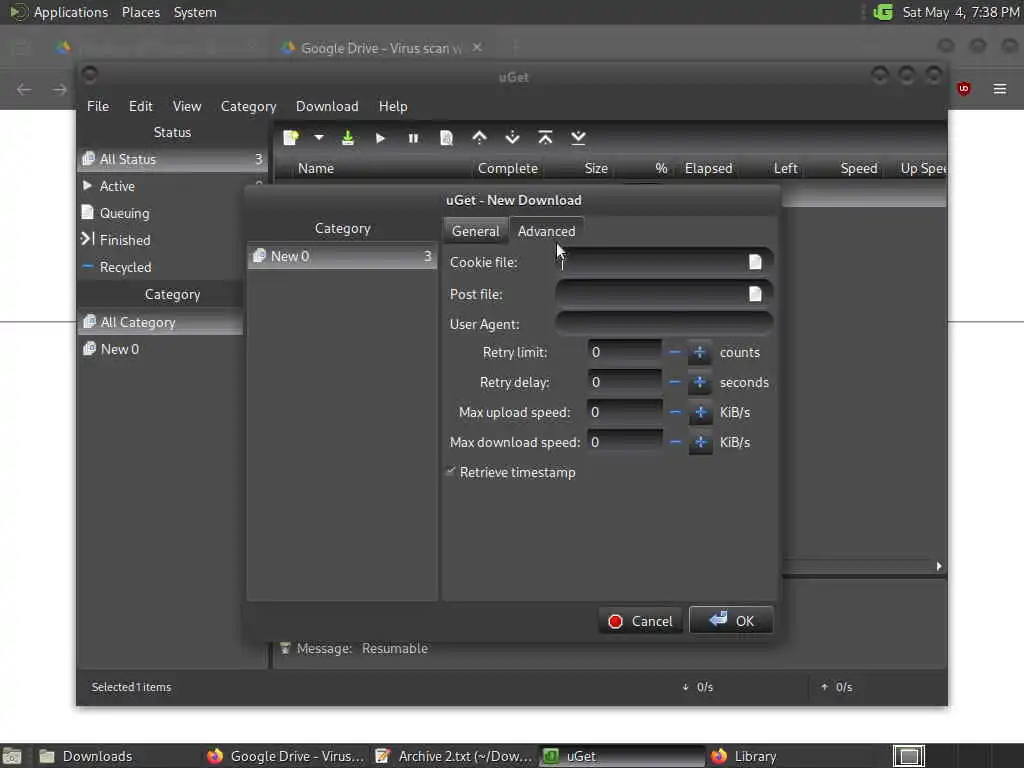This screenshot has height=768, width=1024.
Task: Switch to Archive 2.txt taskbar item
Action: click(455, 756)
